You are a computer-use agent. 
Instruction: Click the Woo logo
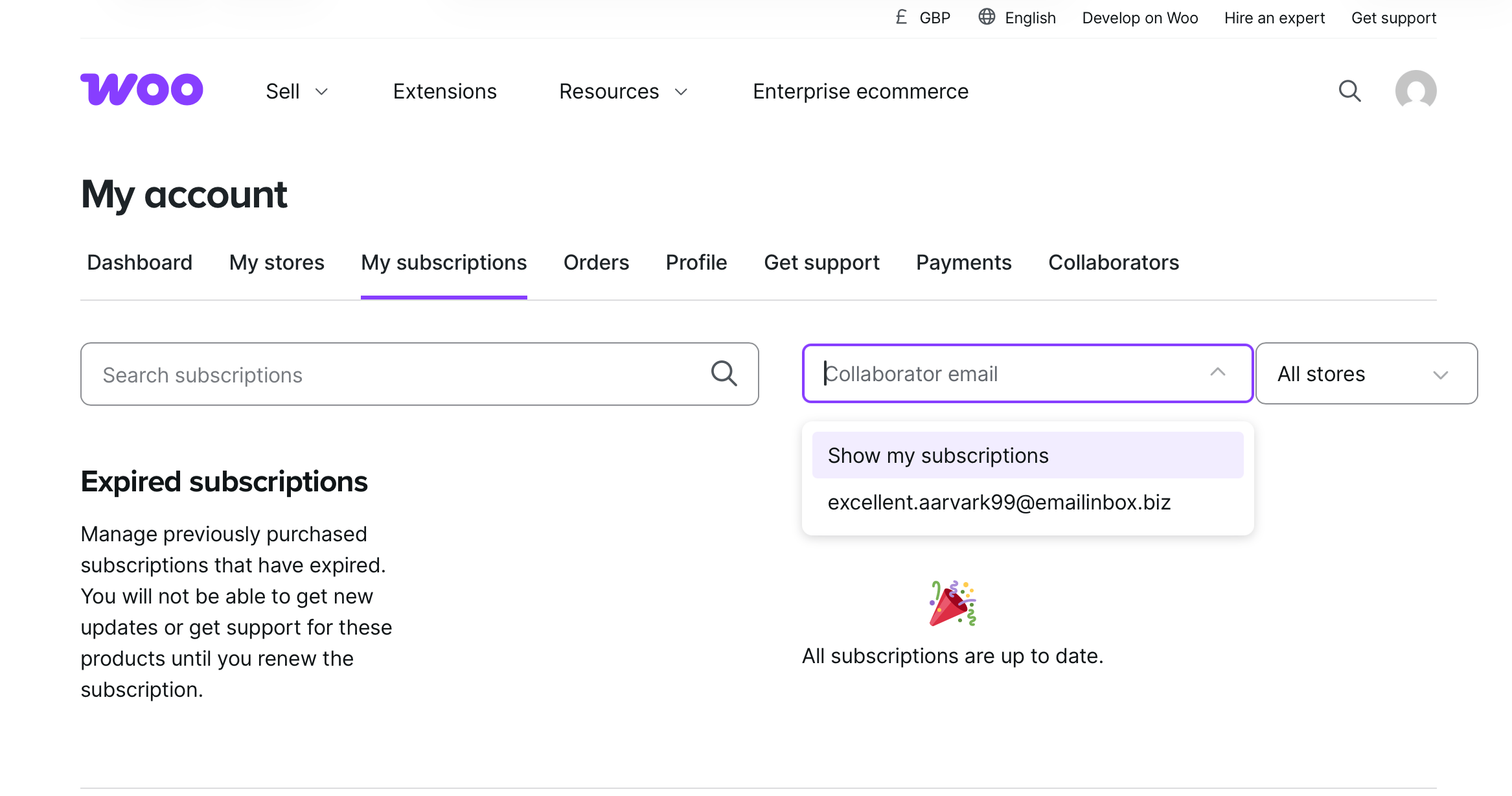point(141,89)
